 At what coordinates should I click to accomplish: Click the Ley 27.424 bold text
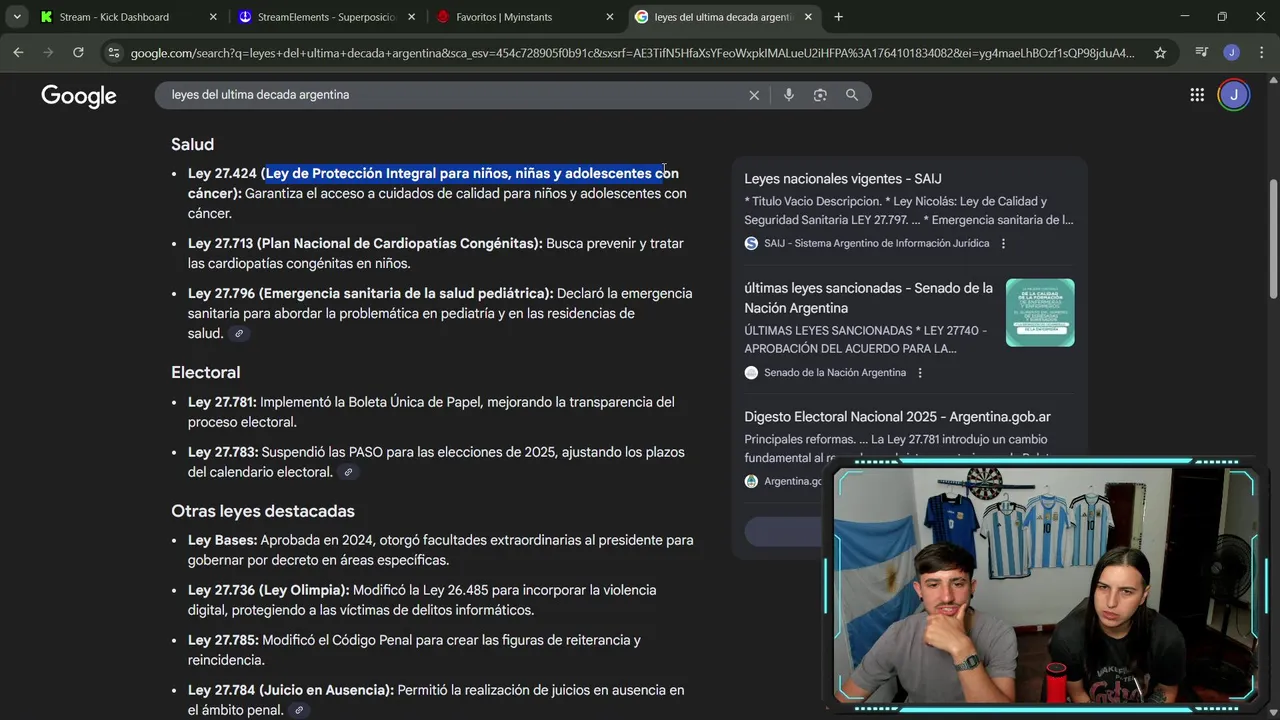tap(222, 174)
